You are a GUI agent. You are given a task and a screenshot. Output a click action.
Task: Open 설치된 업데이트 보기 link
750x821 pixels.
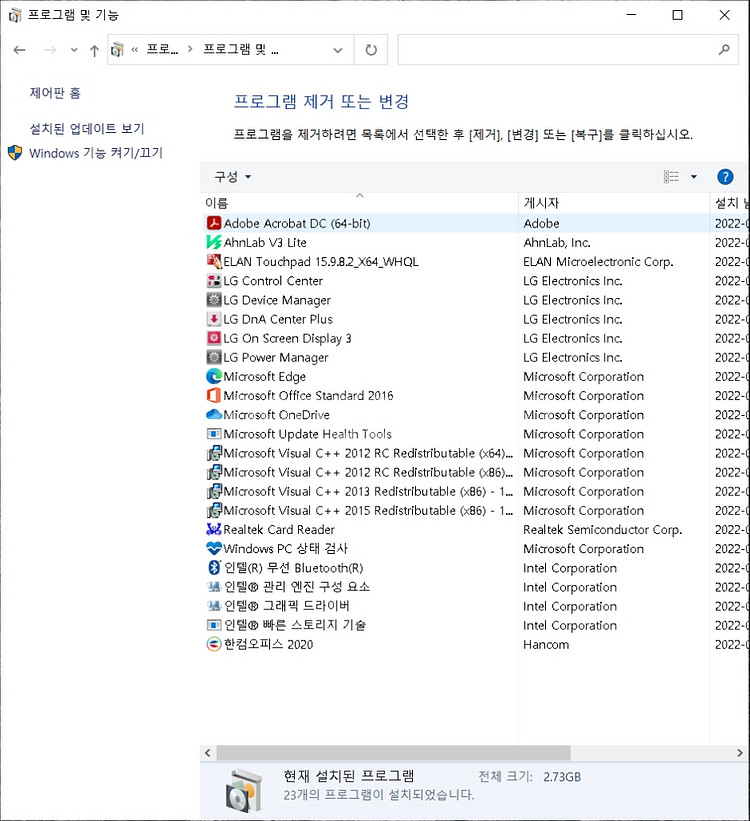pyautogui.click(x=86, y=129)
